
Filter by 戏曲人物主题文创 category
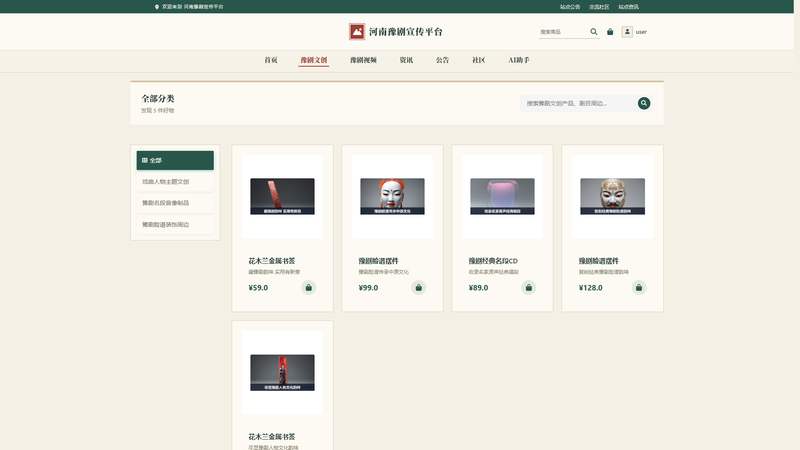pos(175,182)
